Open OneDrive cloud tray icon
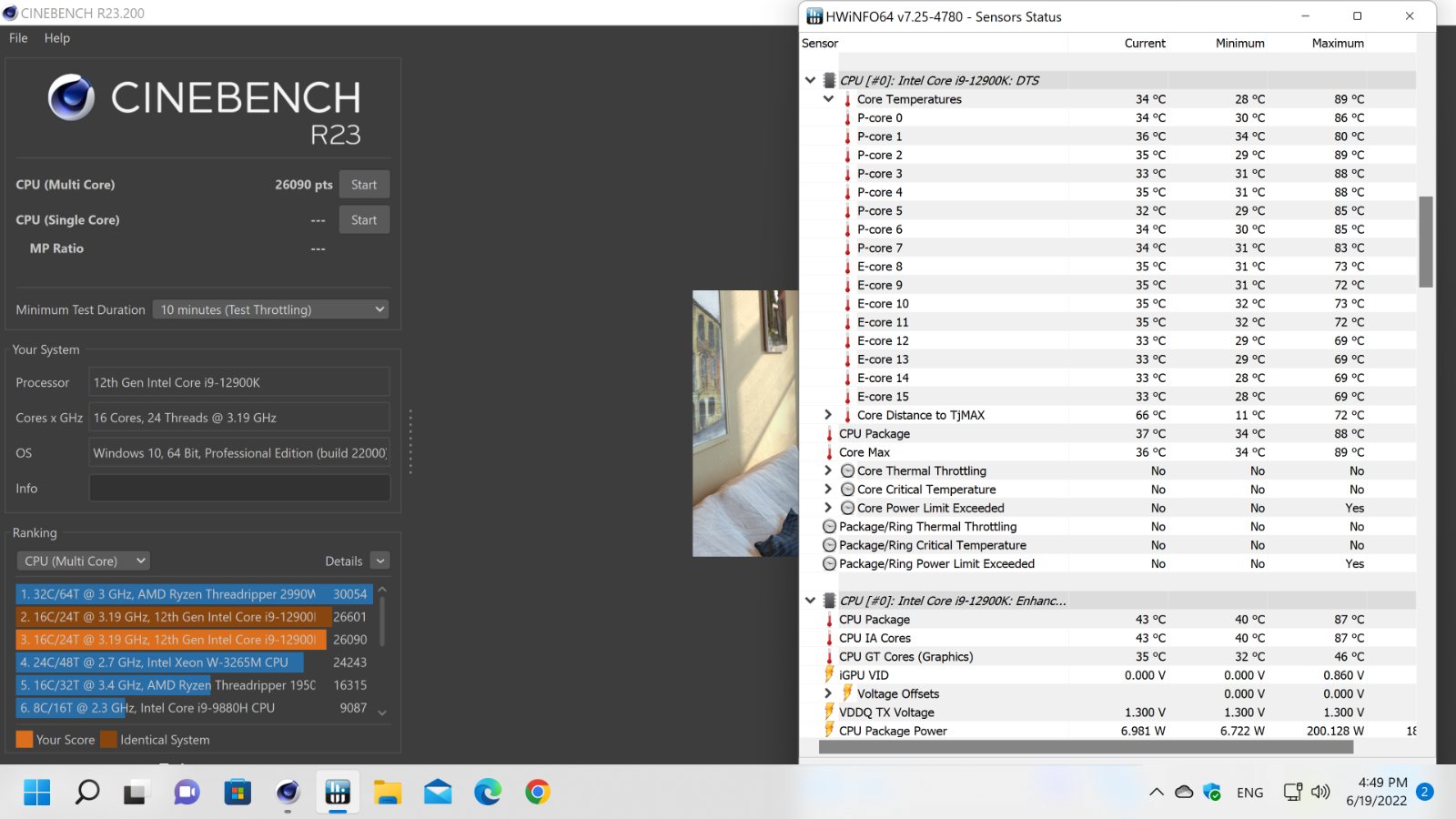Image resolution: width=1456 pixels, height=819 pixels. (1184, 792)
